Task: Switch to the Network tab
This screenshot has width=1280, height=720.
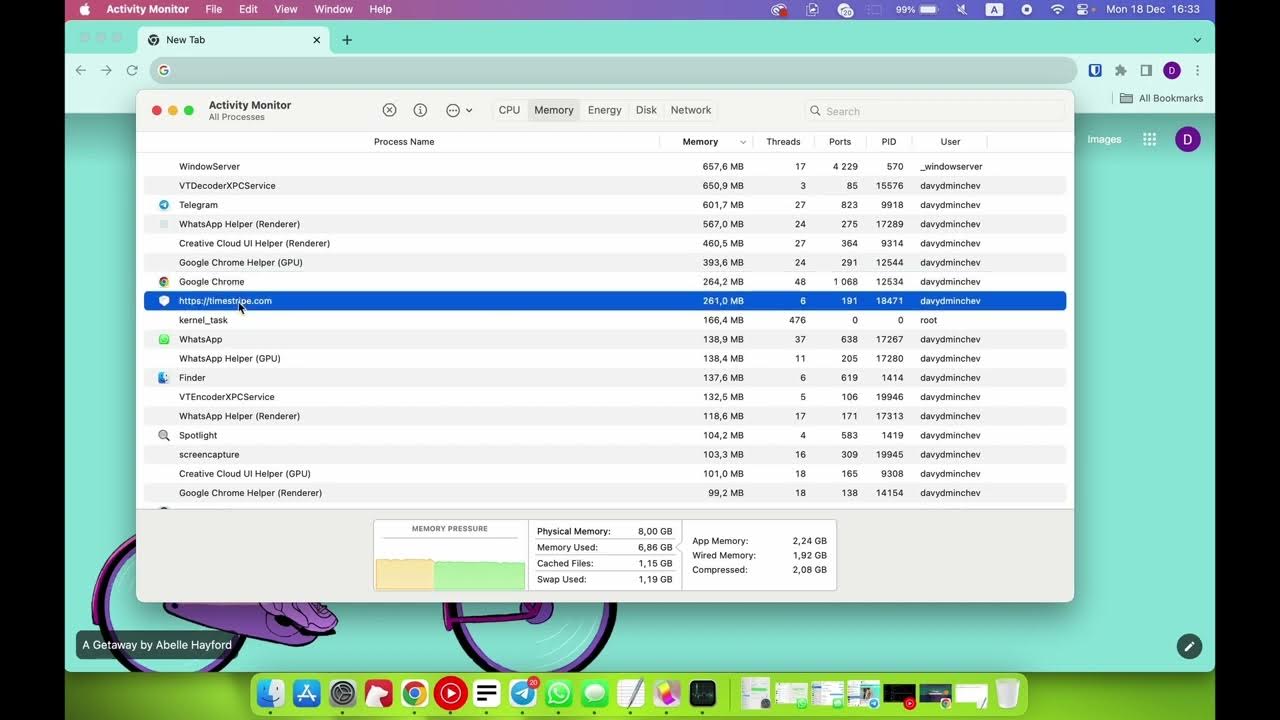Action: pos(691,110)
